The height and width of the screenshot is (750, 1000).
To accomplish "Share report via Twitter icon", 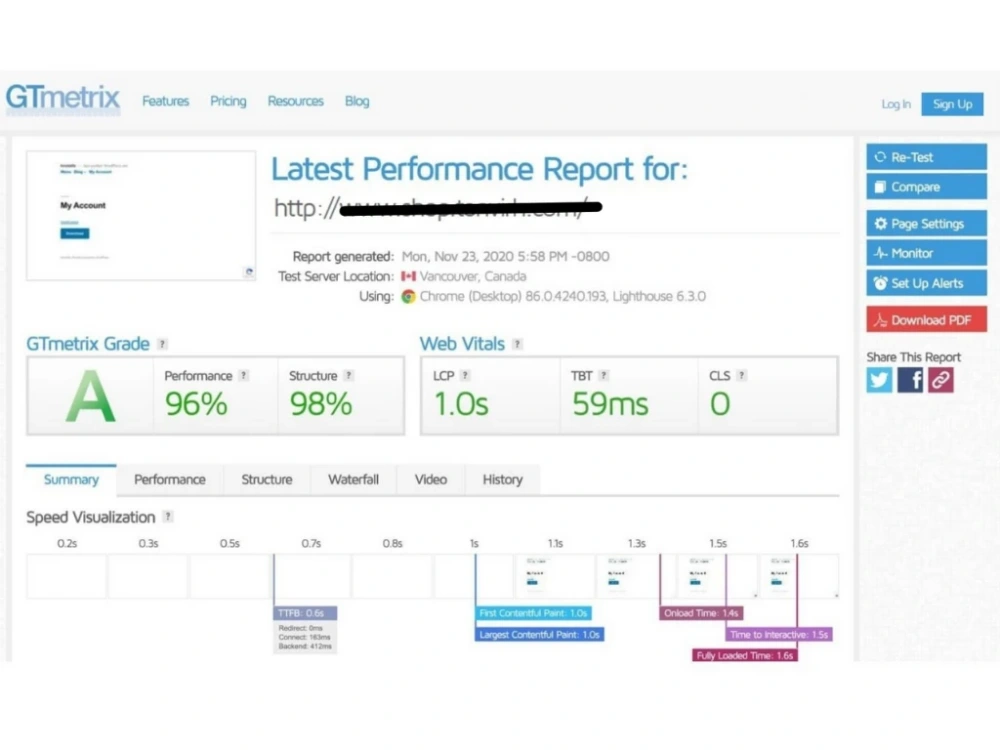I will pyautogui.click(x=879, y=380).
